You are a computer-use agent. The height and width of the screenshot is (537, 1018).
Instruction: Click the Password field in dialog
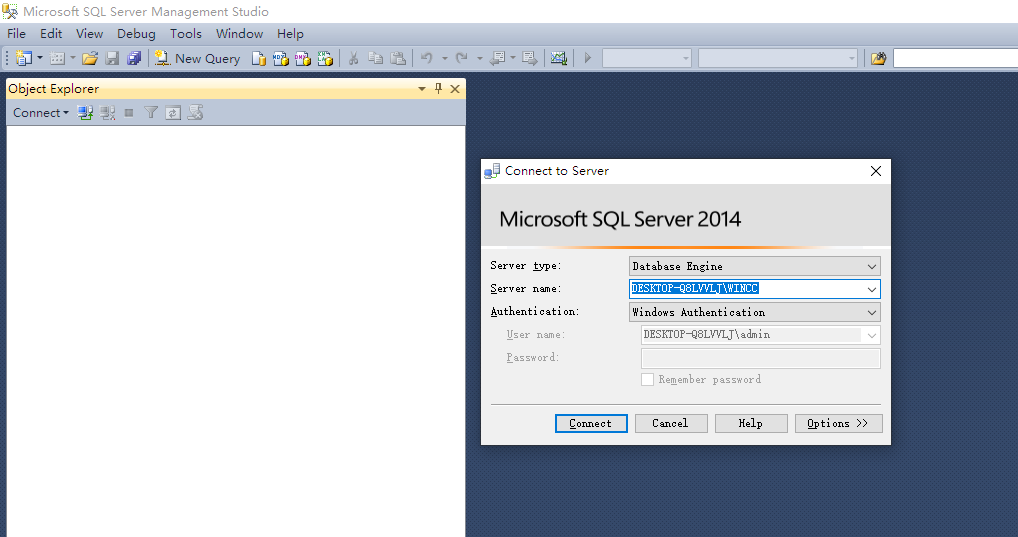point(760,358)
